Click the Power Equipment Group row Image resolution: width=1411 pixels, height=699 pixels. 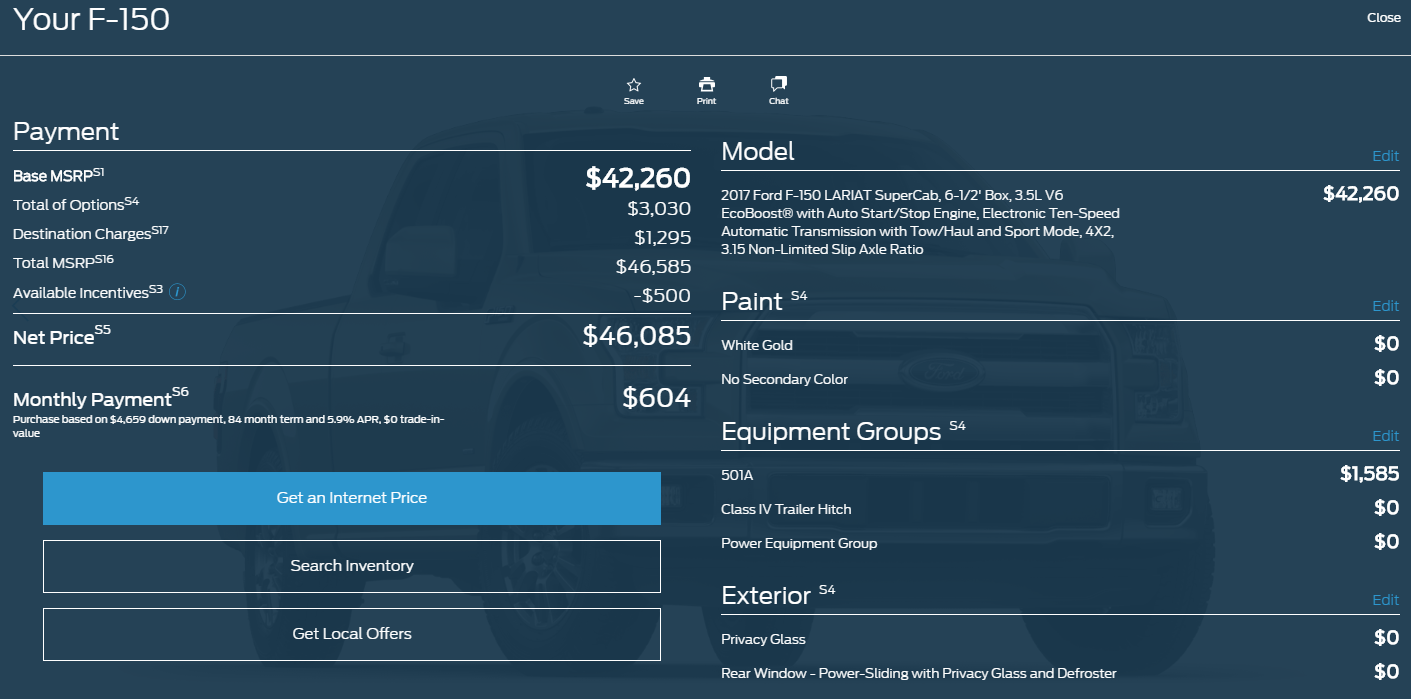pos(1060,543)
